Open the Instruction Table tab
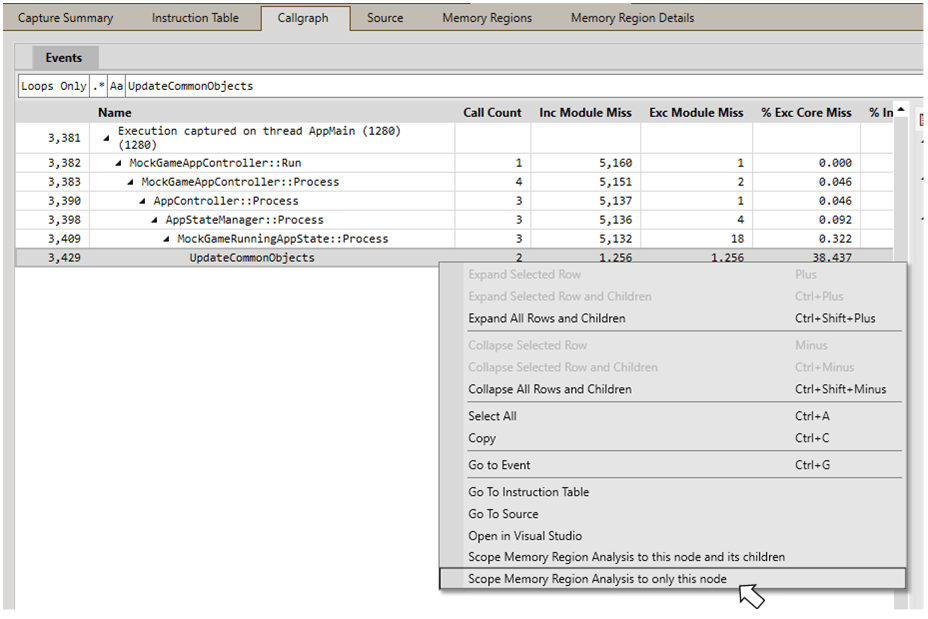The height and width of the screenshot is (619, 928). click(195, 18)
